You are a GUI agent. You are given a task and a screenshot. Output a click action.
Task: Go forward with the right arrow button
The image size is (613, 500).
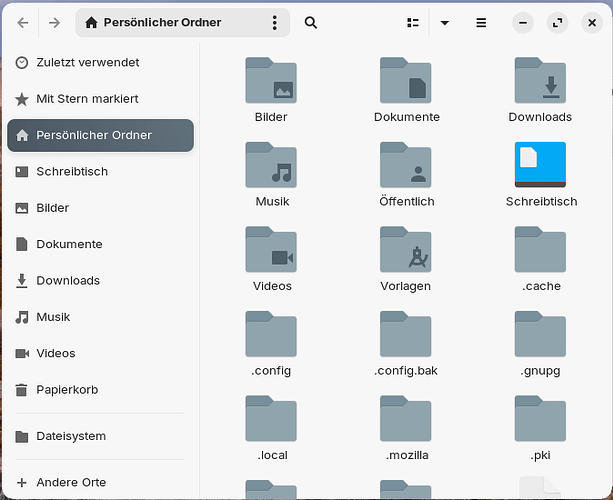tap(54, 23)
